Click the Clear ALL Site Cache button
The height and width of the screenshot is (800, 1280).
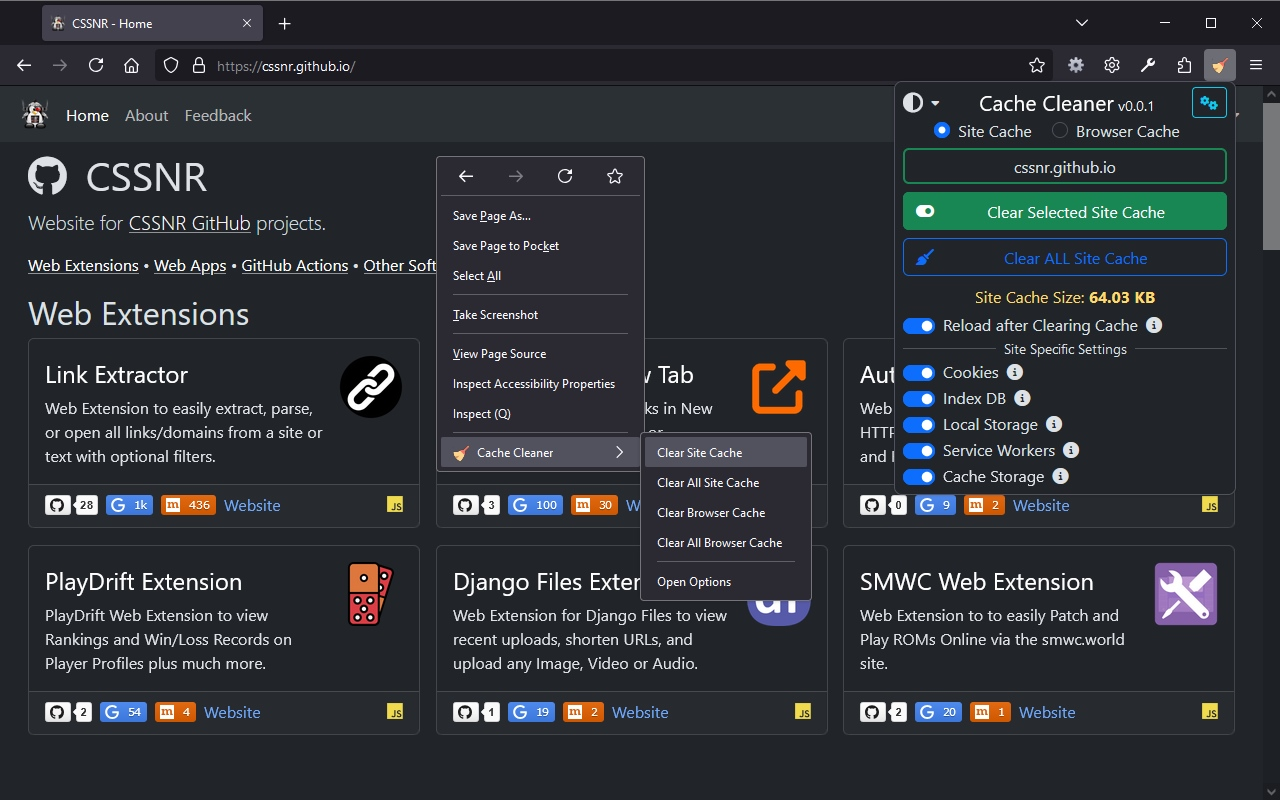click(1065, 258)
